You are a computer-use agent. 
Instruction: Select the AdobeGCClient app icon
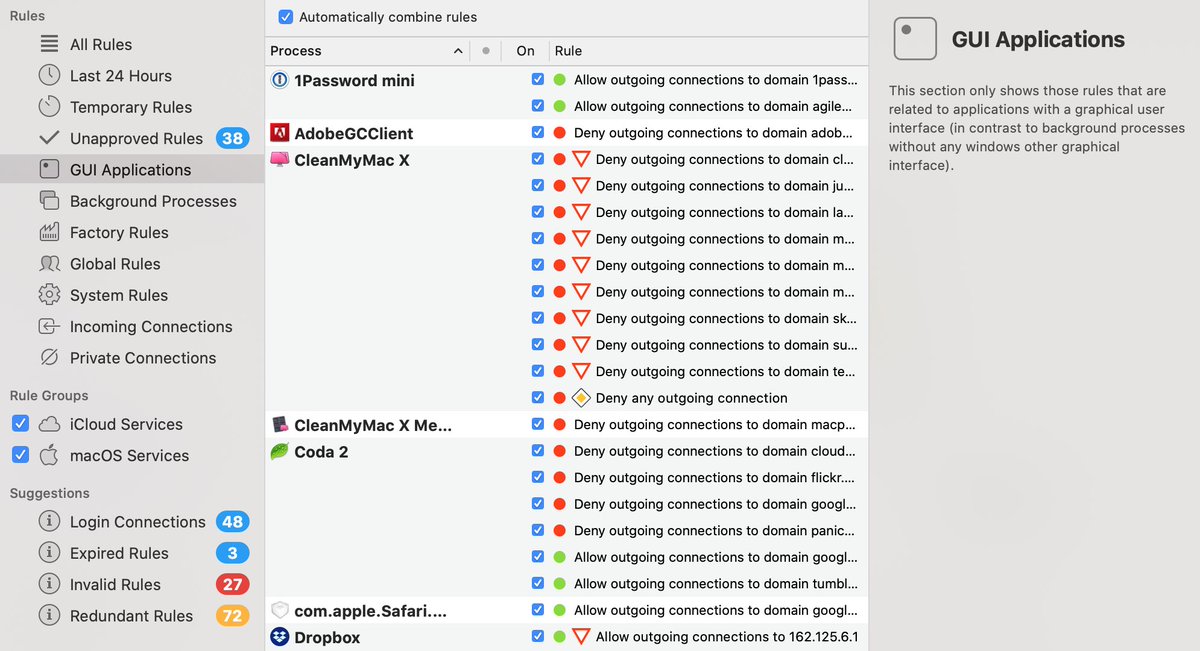(280, 133)
